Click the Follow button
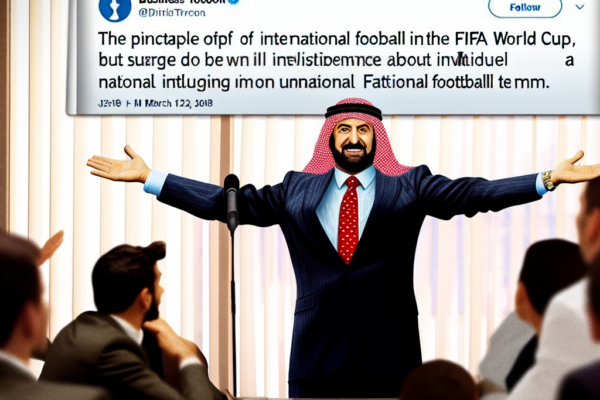This screenshot has height=400, width=600. click(x=525, y=7)
